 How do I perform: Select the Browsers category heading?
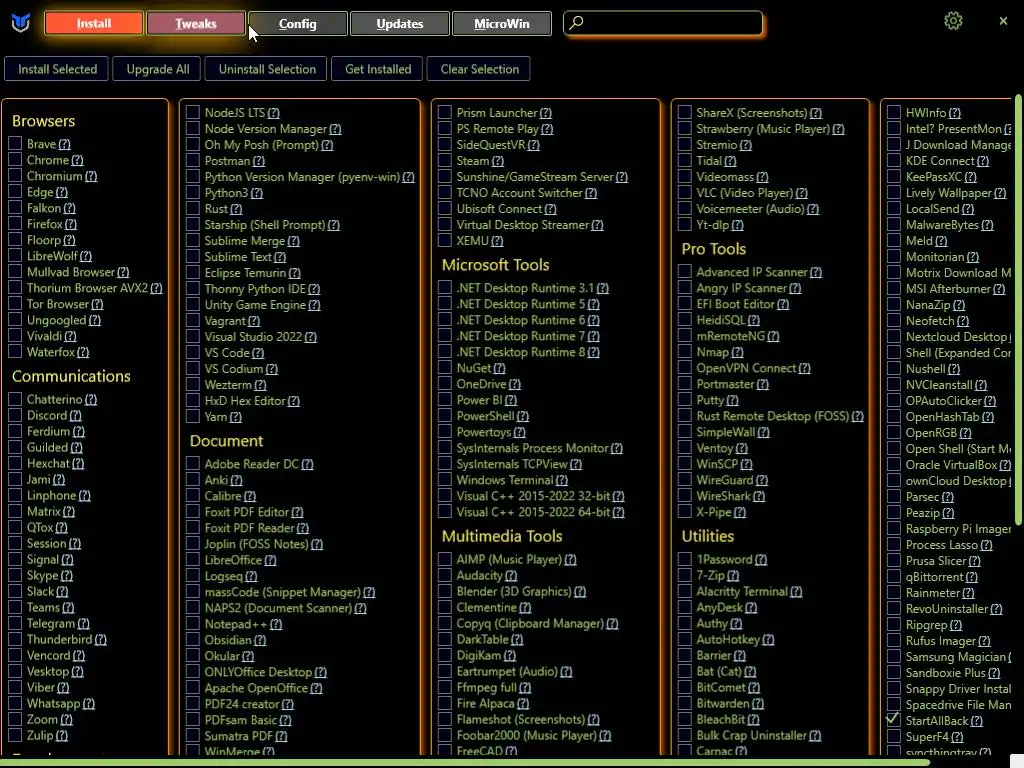click(x=43, y=121)
